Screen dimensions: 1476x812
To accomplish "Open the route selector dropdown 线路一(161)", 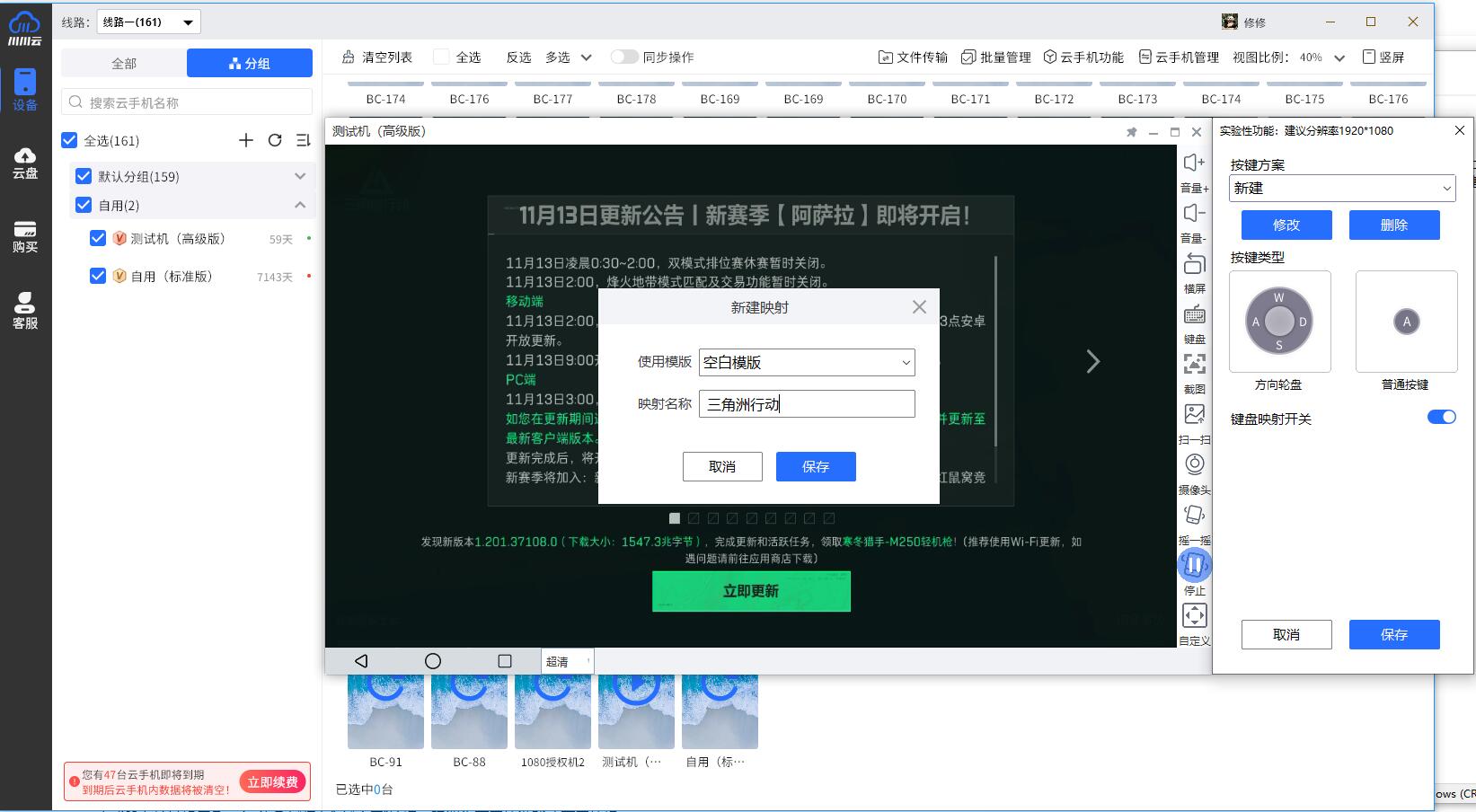I will [x=148, y=22].
